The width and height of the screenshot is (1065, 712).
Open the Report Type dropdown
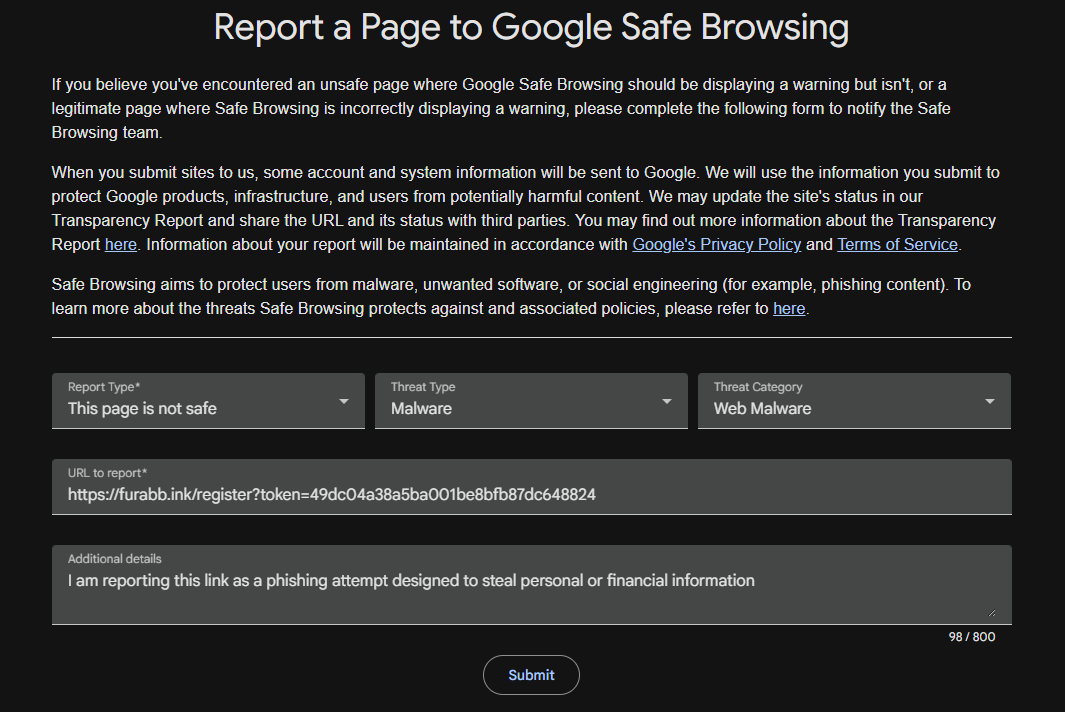pyautogui.click(x=208, y=401)
